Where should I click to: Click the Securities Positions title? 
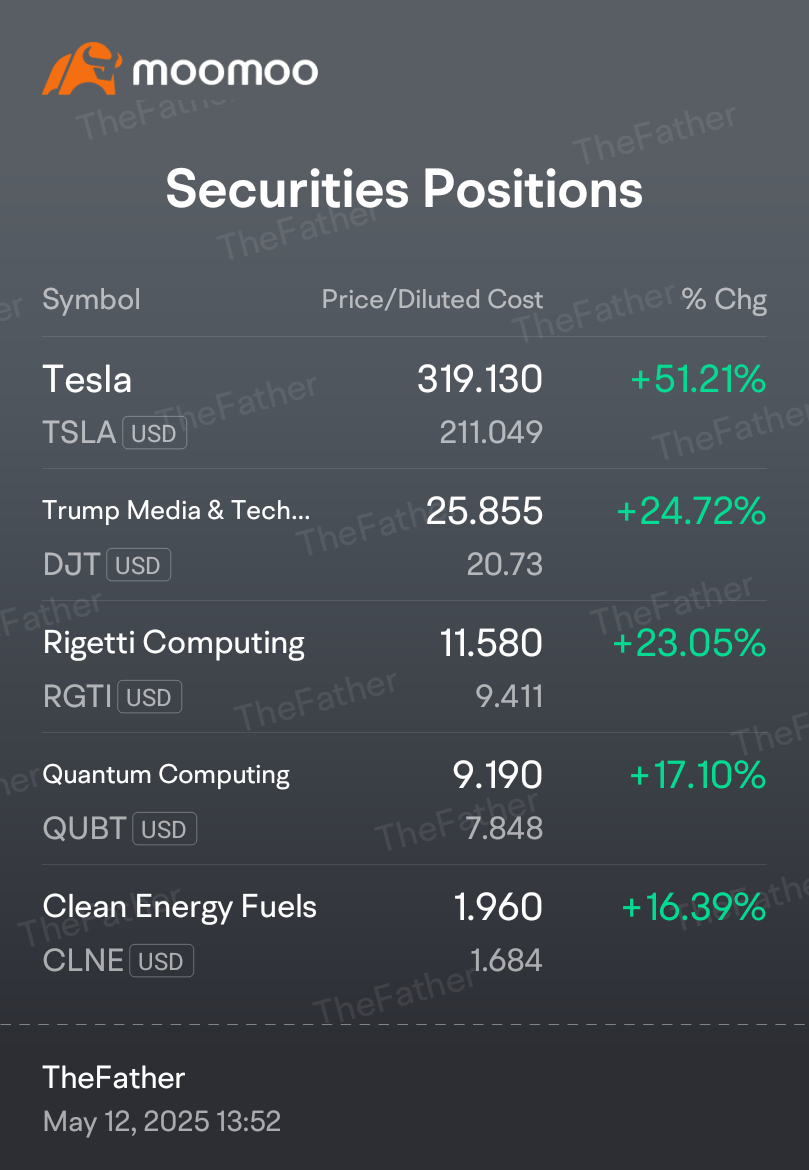pos(404,189)
